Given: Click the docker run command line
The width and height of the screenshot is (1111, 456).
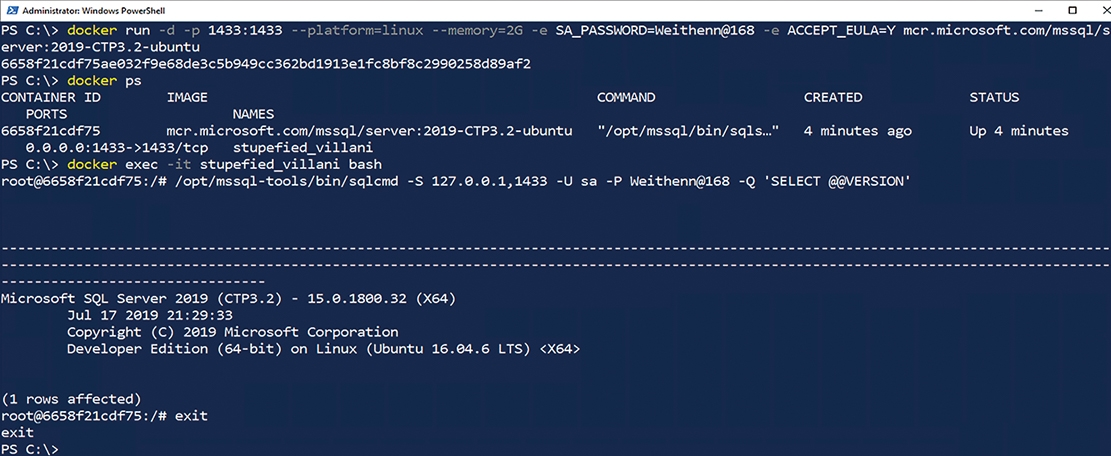Looking at the screenshot, I should pos(556,38).
